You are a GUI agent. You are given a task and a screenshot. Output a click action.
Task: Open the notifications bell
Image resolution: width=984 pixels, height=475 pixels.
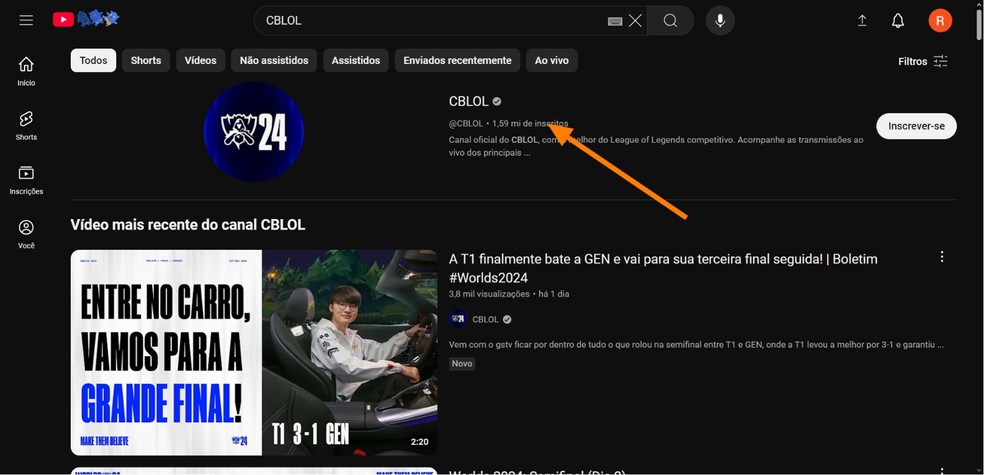point(898,21)
